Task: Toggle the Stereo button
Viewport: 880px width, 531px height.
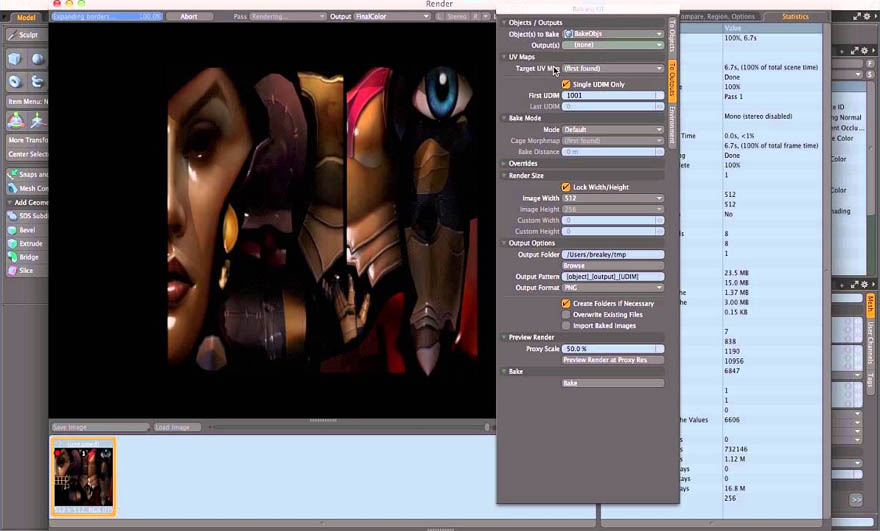Action: click(457, 16)
